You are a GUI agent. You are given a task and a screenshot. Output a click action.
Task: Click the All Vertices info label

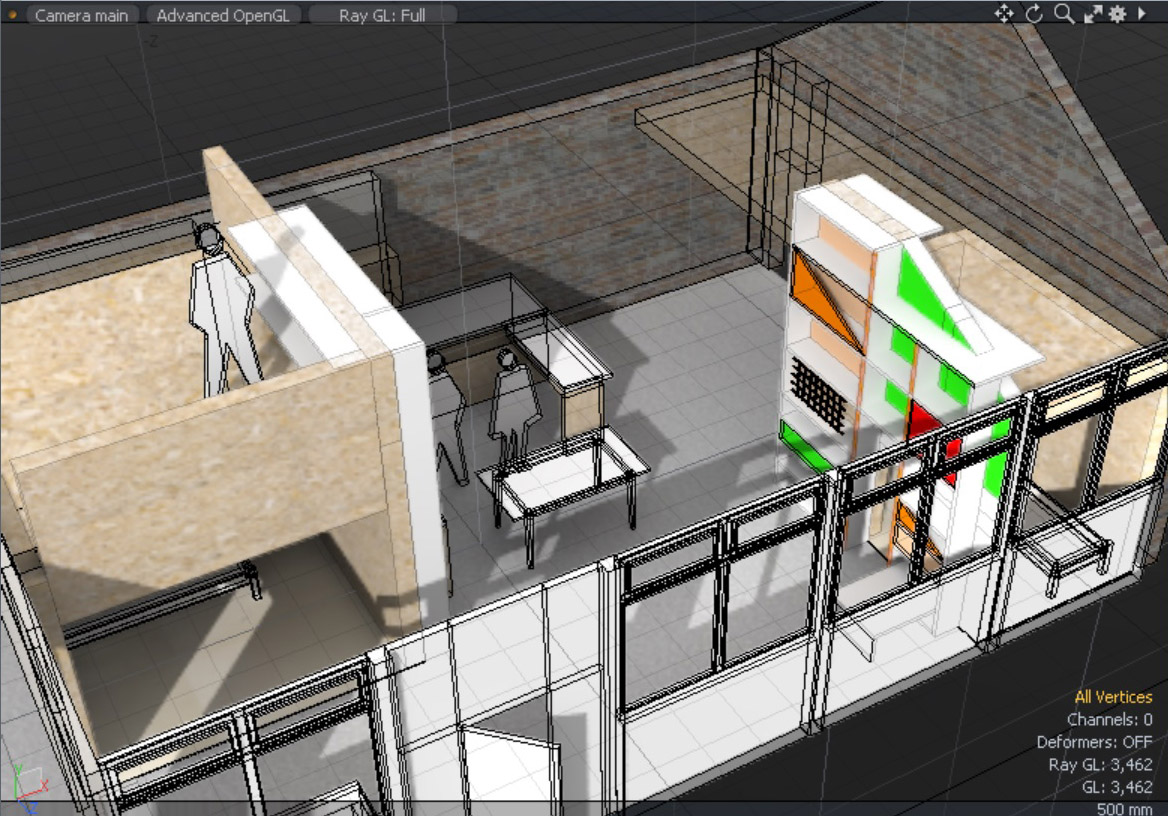click(1113, 697)
